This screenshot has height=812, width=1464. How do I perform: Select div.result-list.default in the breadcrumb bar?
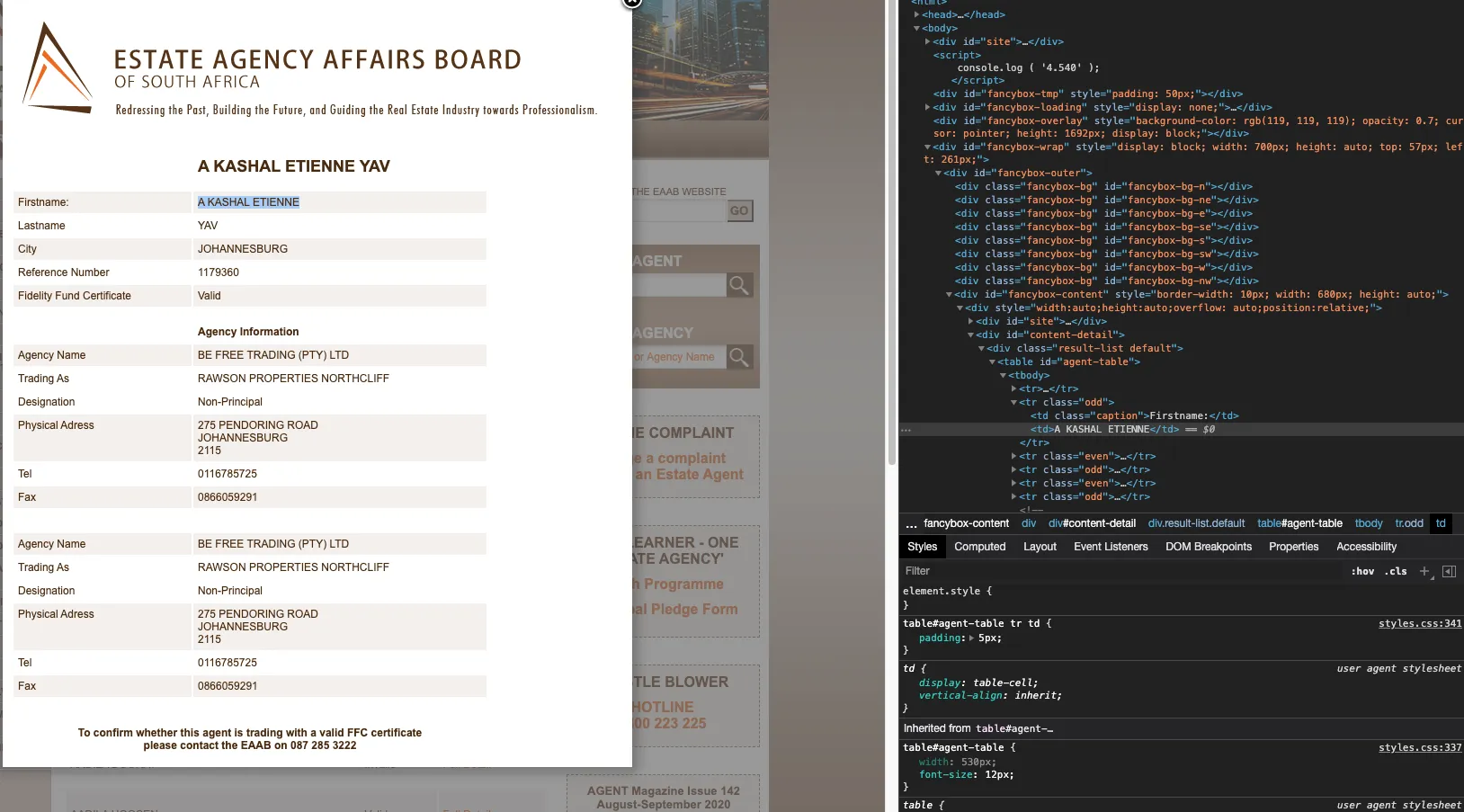click(1196, 523)
